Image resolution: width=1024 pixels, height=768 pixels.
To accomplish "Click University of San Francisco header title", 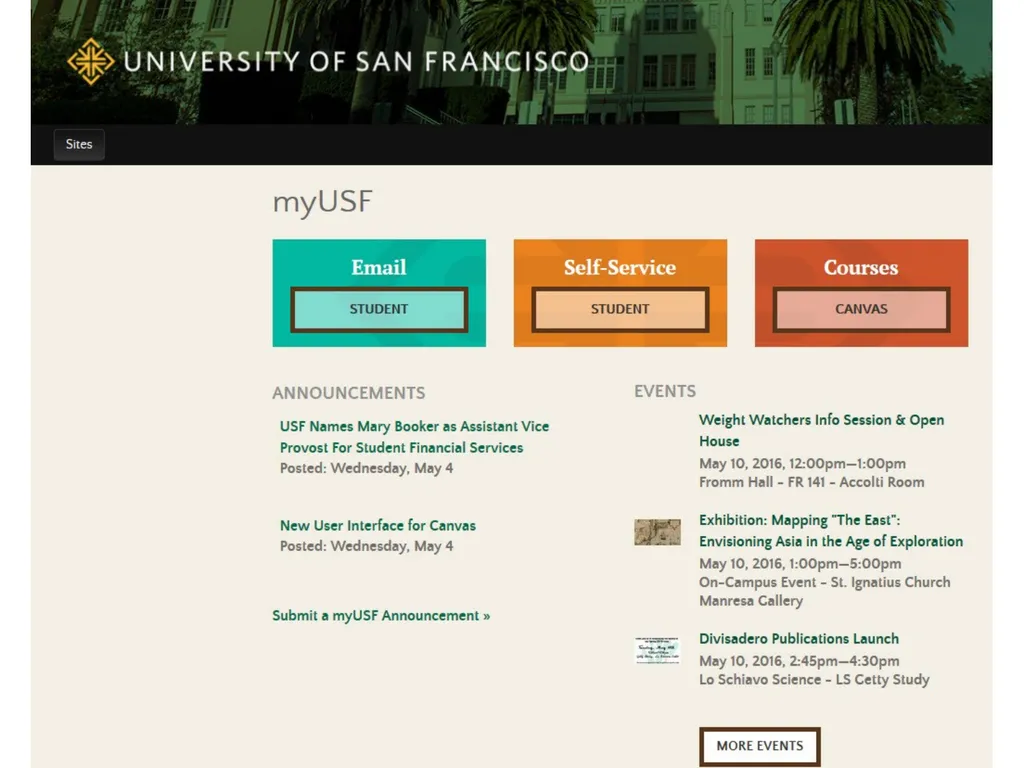I will click(x=357, y=61).
